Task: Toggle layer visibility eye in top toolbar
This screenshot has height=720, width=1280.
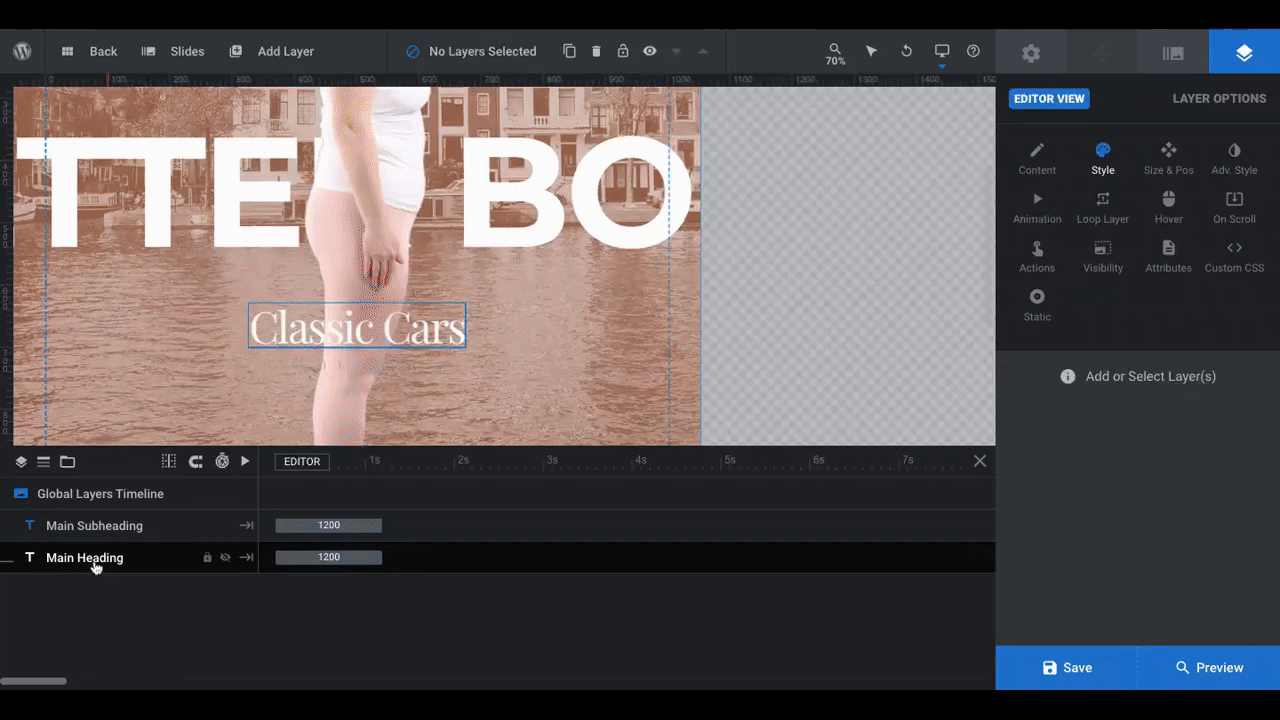Action: [x=650, y=51]
